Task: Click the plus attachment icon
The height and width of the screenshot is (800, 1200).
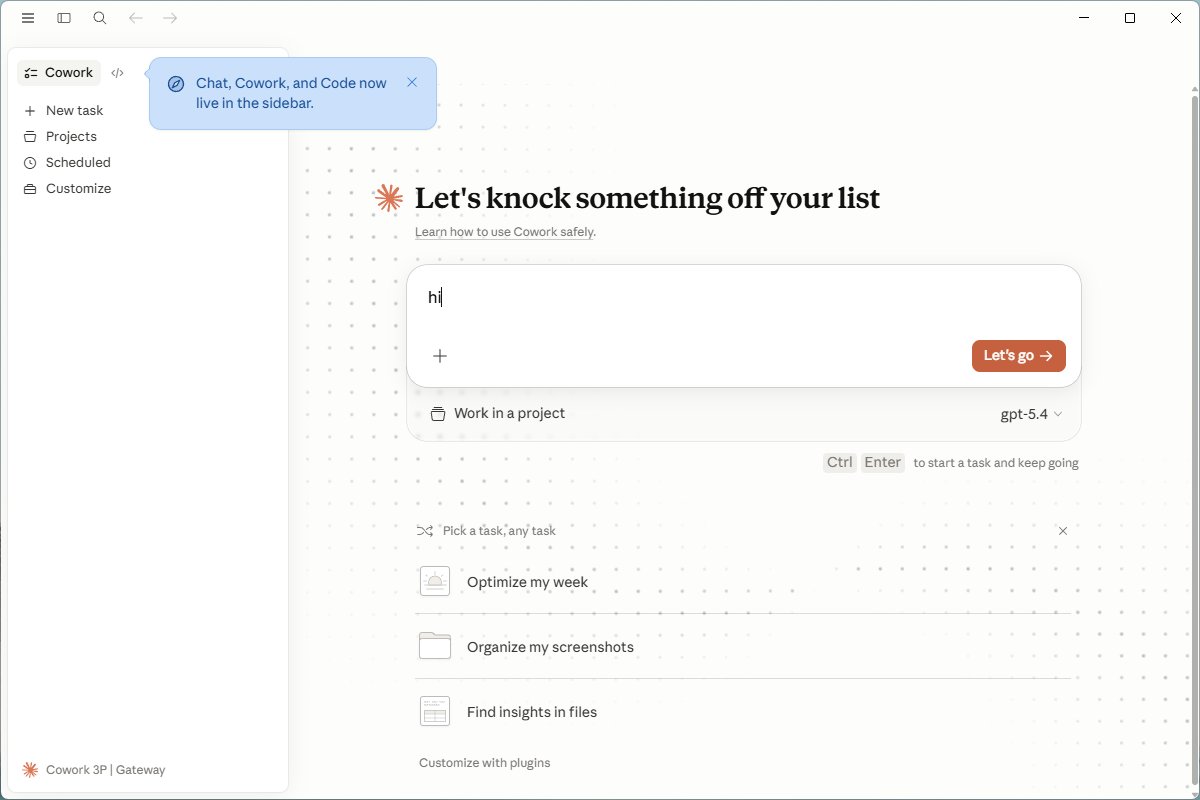Action: pos(440,356)
